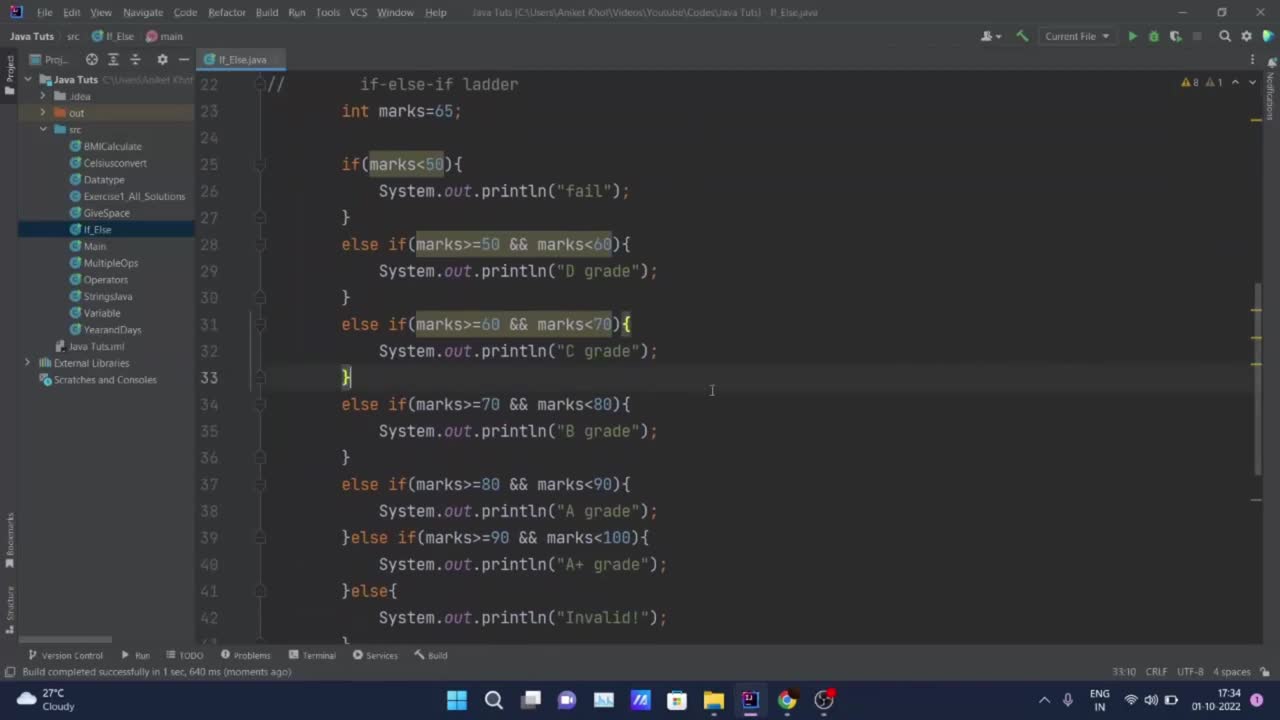Run the current file with the green play icon
The image size is (1280, 720).
pyautogui.click(x=1132, y=36)
